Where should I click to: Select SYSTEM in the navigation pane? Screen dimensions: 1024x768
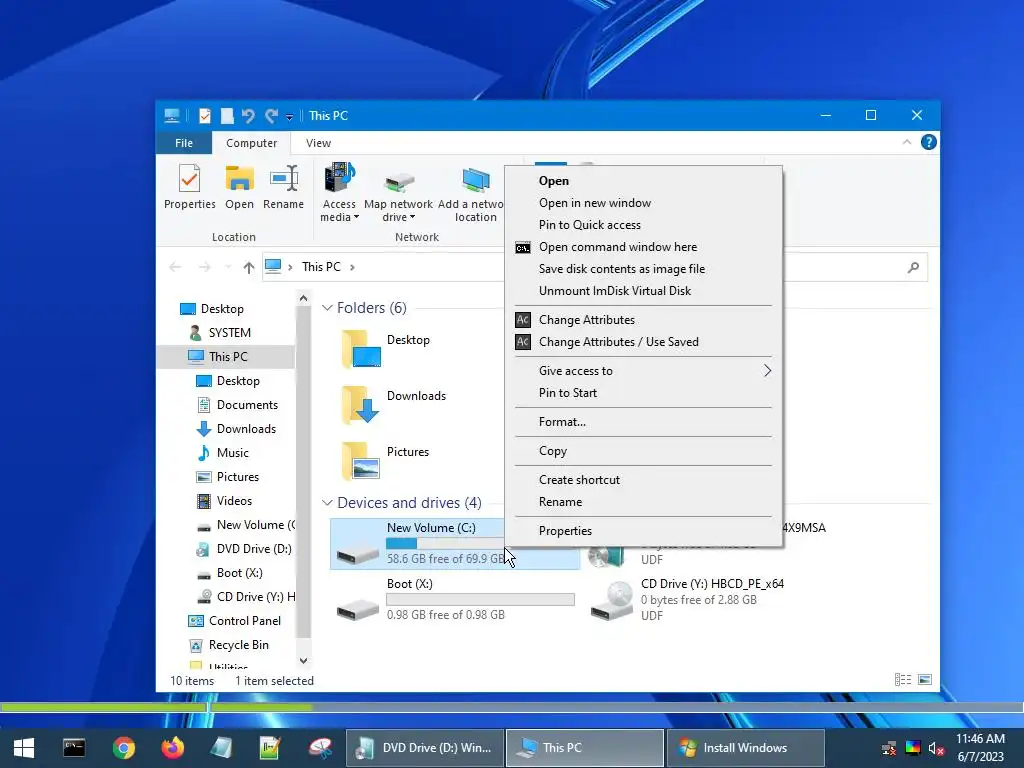[x=229, y=332]
